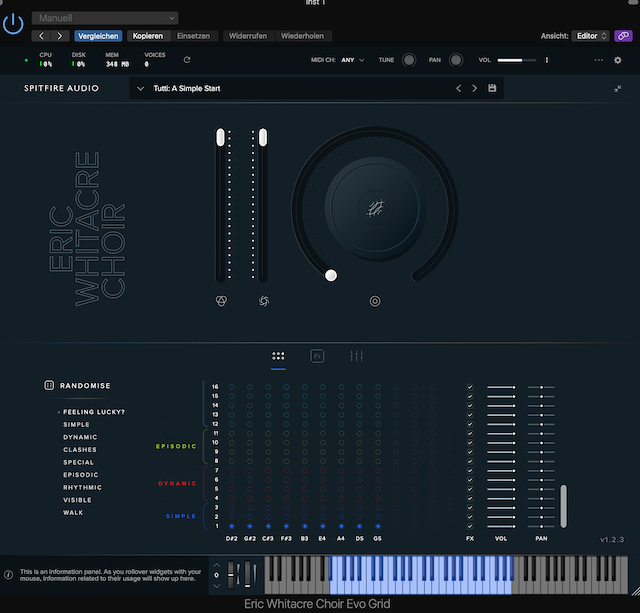Adjust row 1 PAN slider
640x613 pixels.
click(x=541, y=526)
